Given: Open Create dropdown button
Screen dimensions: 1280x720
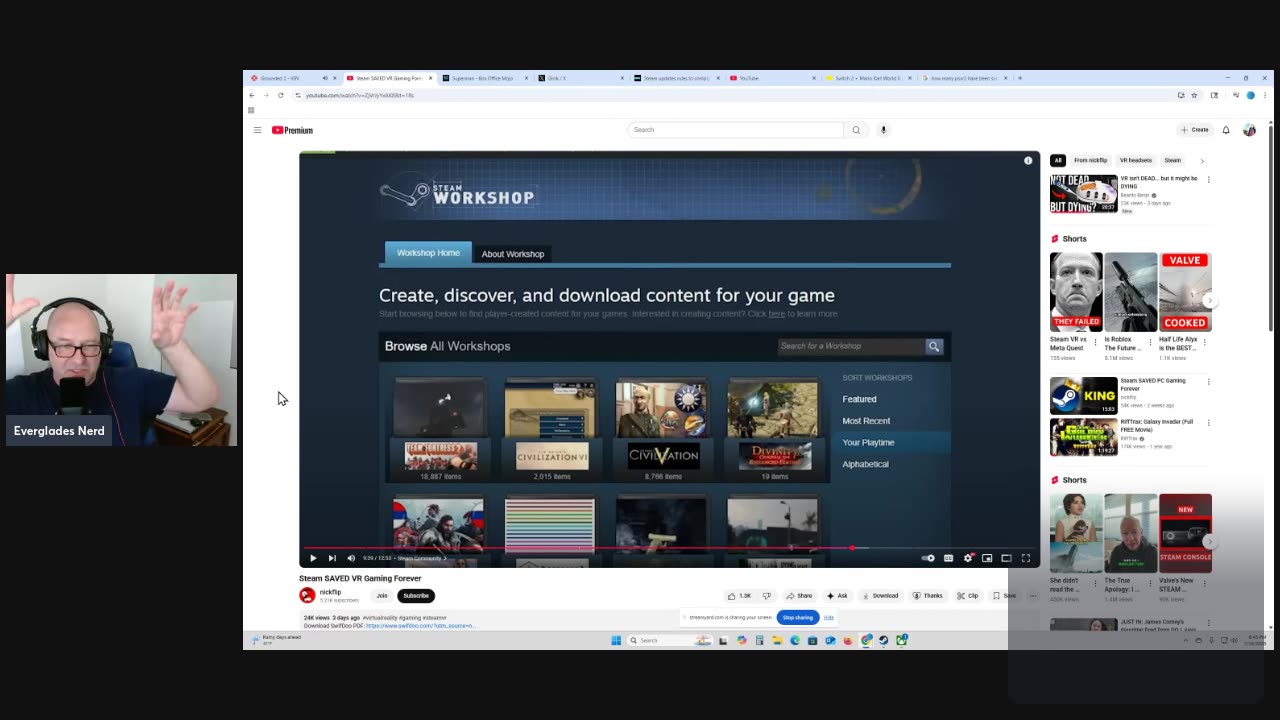Looking at the screenshot, I should (1195, 130).
